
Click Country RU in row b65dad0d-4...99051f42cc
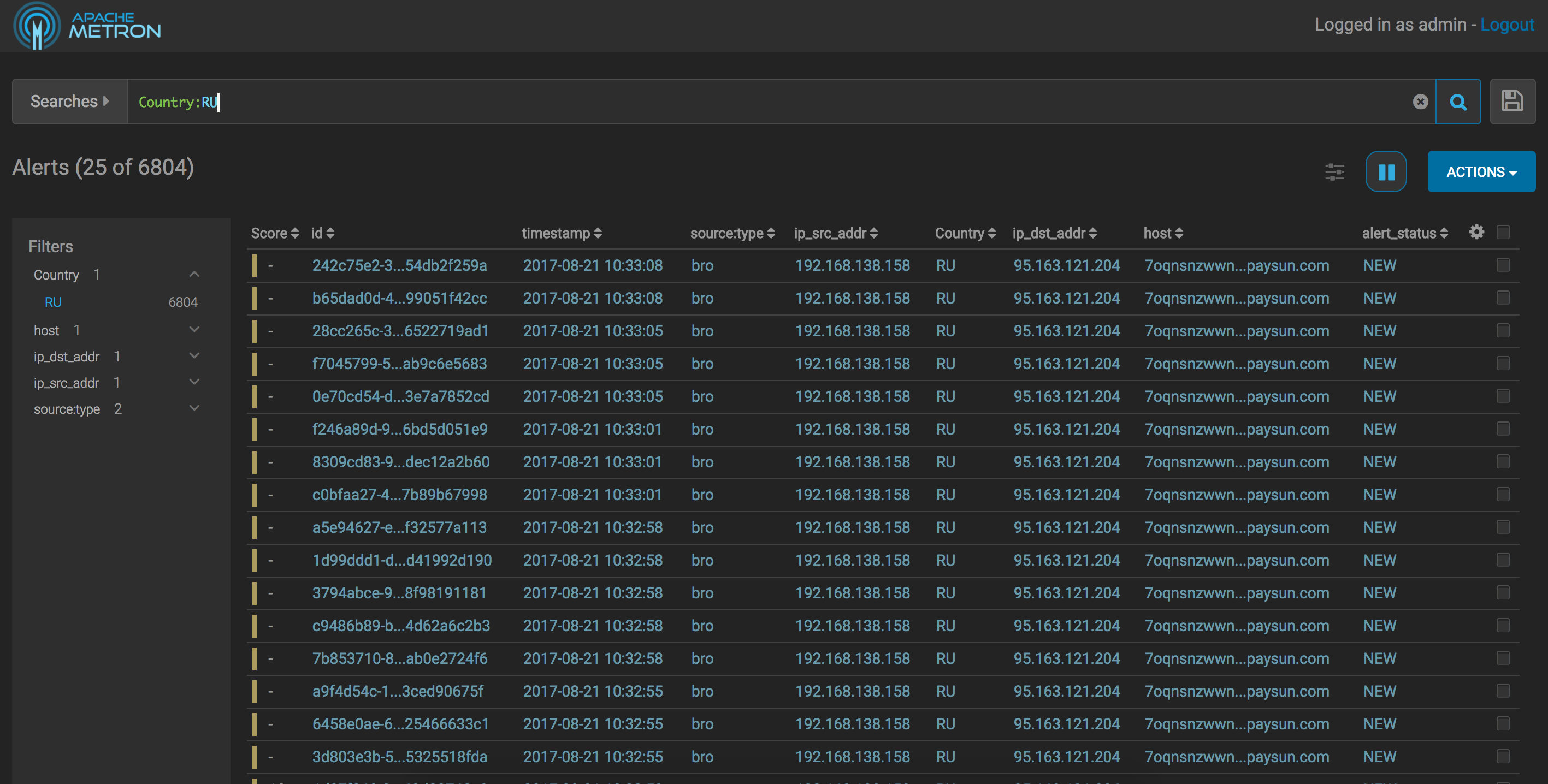pyautogui.click(x=946, y=298)
